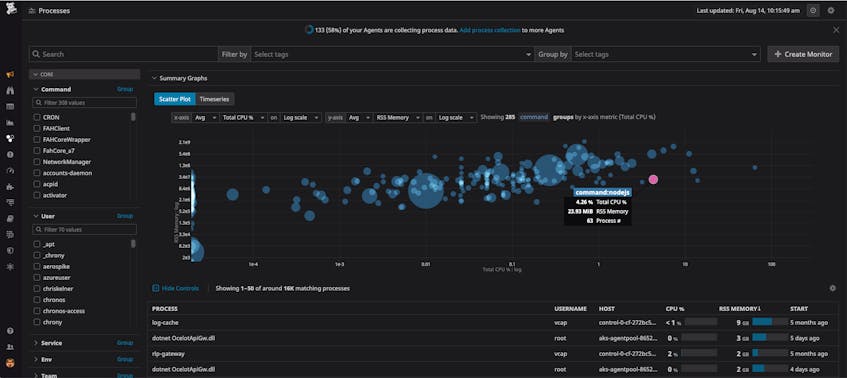Open the Dashboards list icon in sidebar
Screen dimensions: 847x378
point(10,106)
